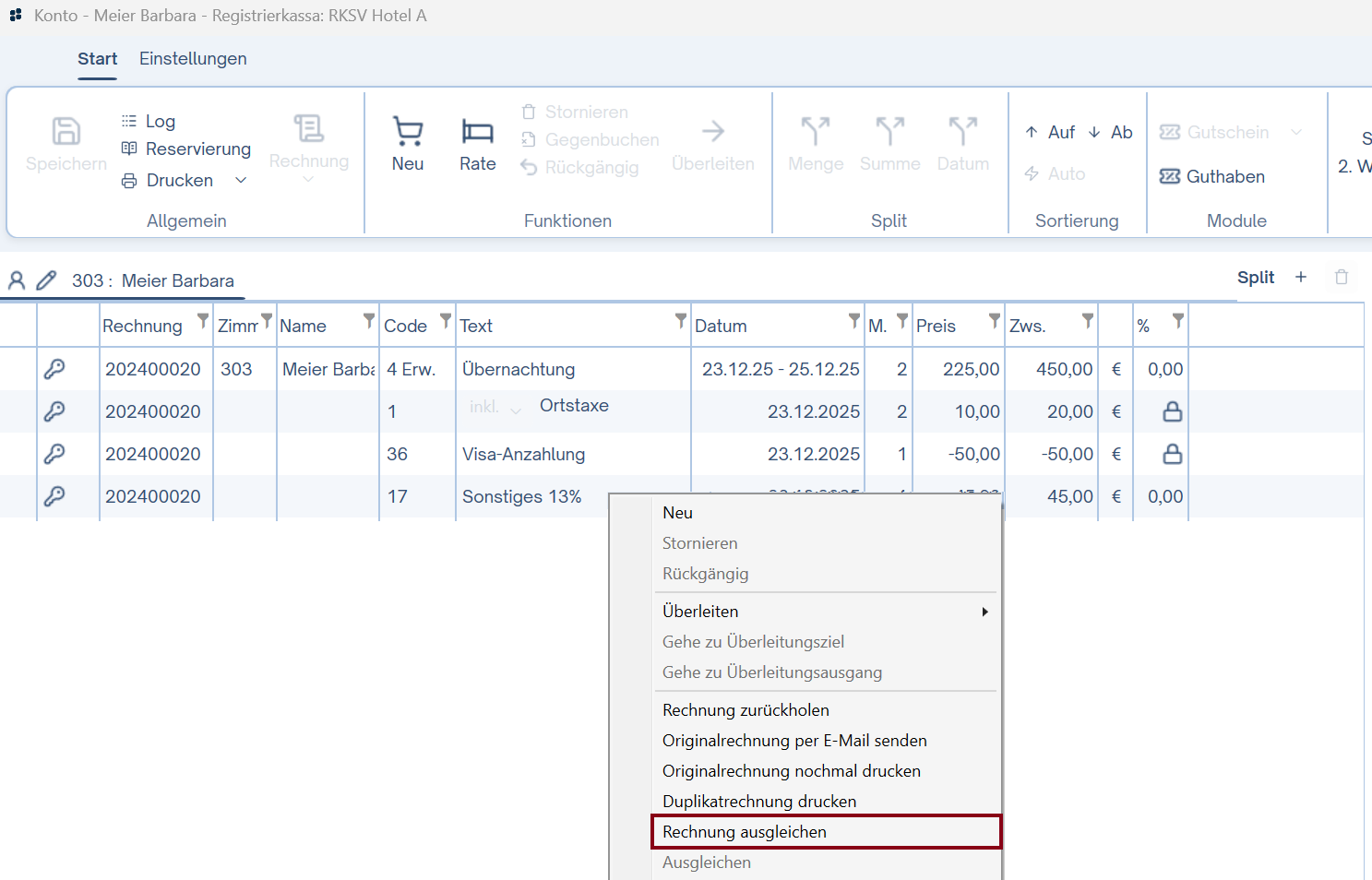Toggle the lock on Ortstaxe row
1372x880 pixels.
(x=1172, y=411)
